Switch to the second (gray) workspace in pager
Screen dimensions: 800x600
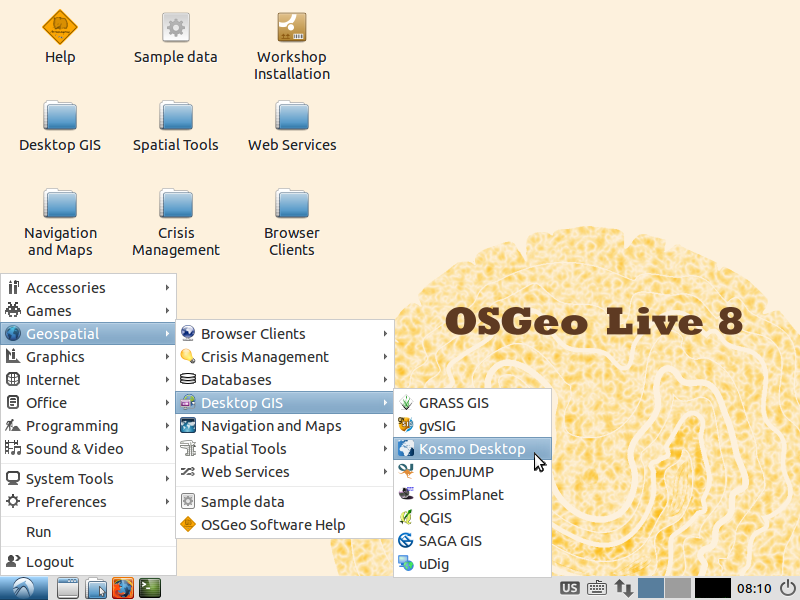678,588
